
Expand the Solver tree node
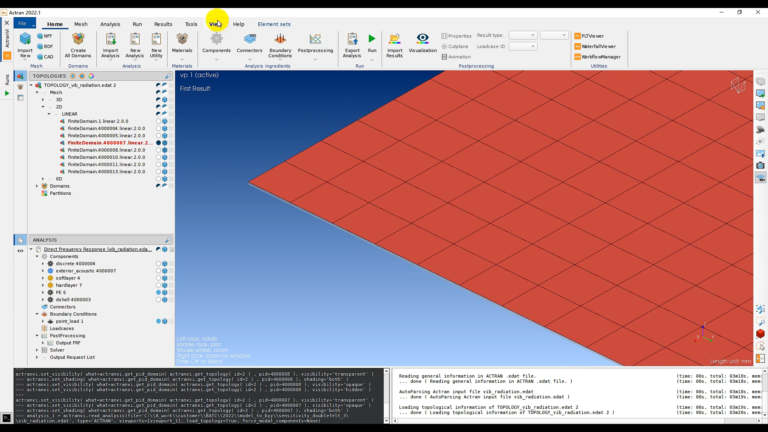tap(37, 350)
